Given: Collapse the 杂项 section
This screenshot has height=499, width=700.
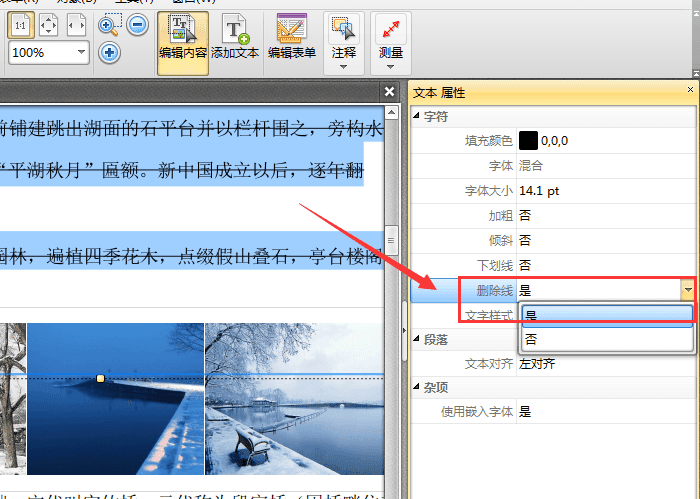Looking at the screenshot, I should 417,386.
